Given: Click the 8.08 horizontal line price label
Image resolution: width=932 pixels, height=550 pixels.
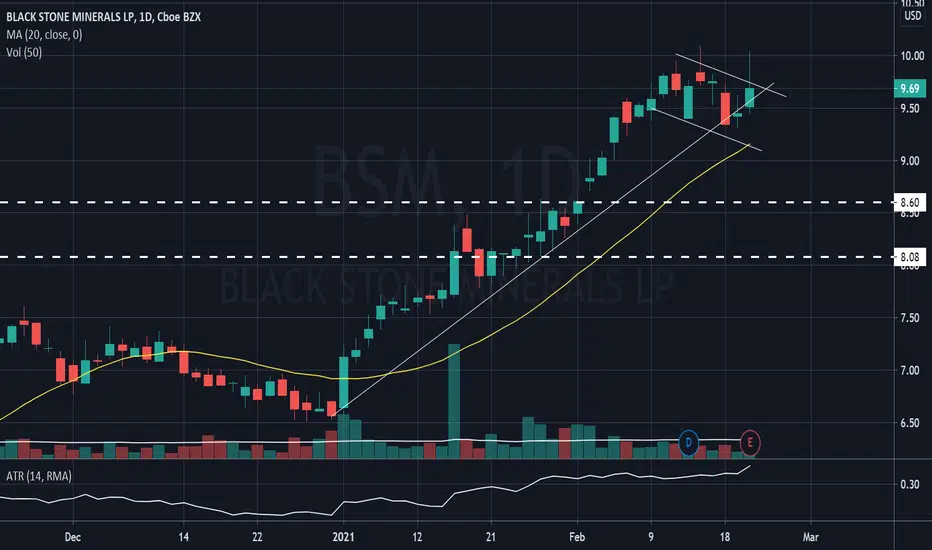Looking at the screenshot, I should [909, 257].
